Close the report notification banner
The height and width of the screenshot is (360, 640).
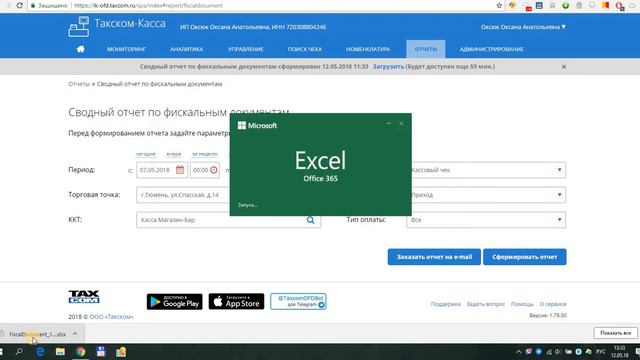564,67
